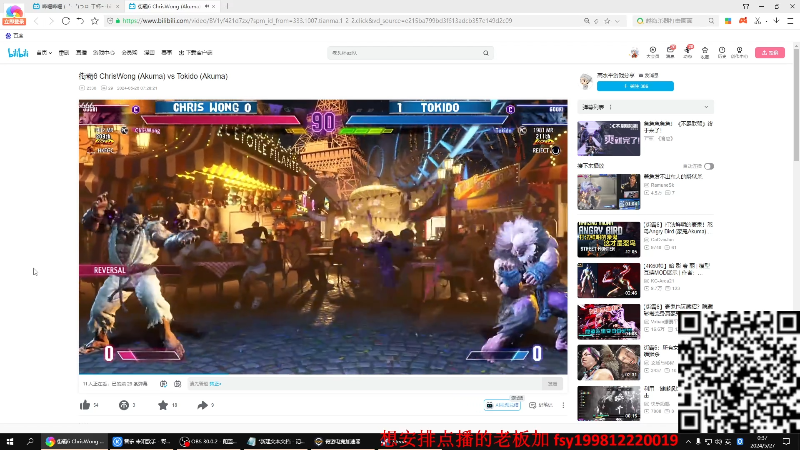Give a coin to the video
This screenshot has width=800, height=450.
tap(123, 405)
